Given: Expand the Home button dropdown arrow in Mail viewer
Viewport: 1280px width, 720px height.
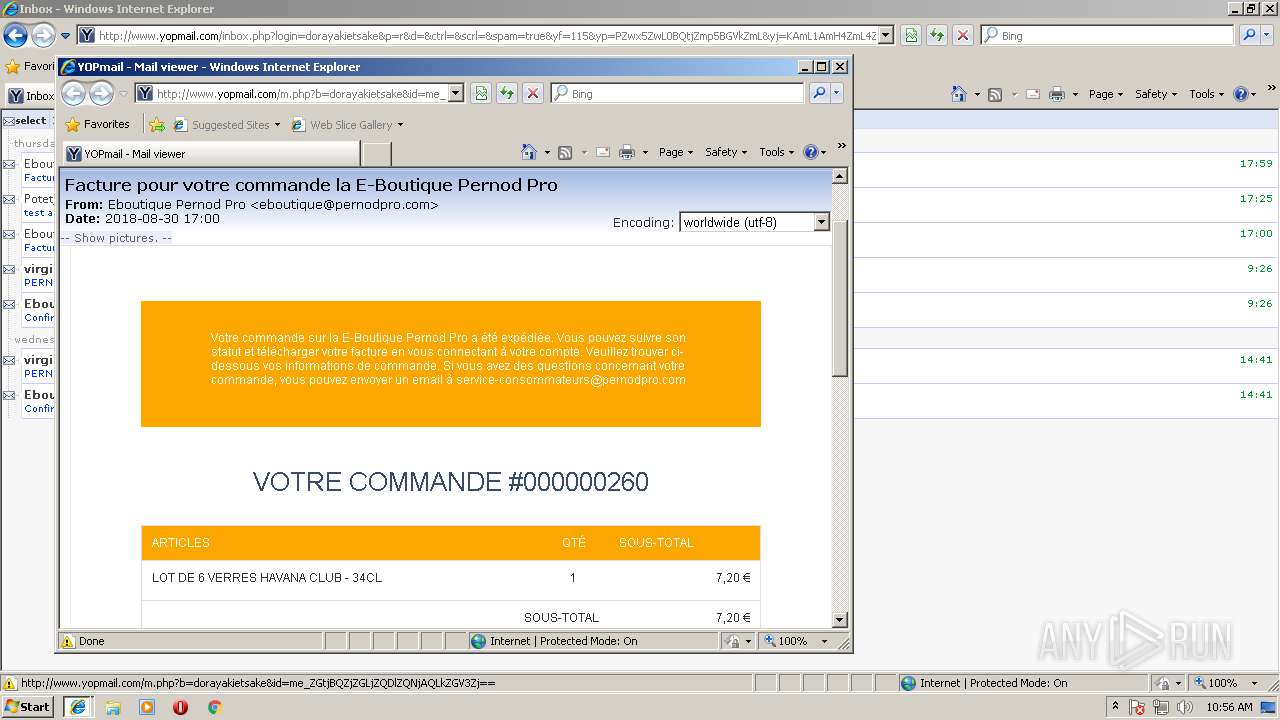Looking at the screenshot, I should tap(547, 152).
